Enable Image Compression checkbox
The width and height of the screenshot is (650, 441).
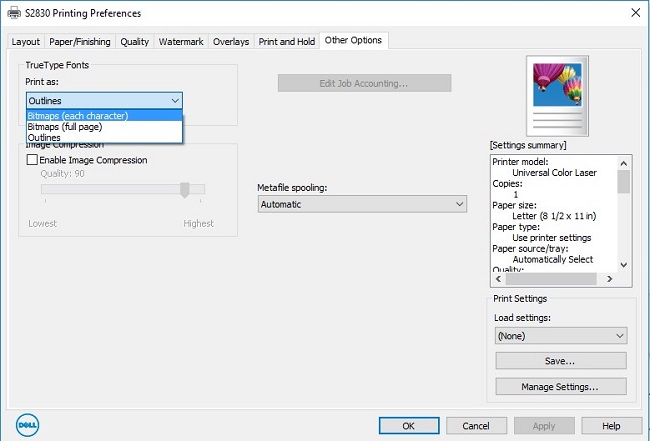pyautogui.click(x=32, y=160)
